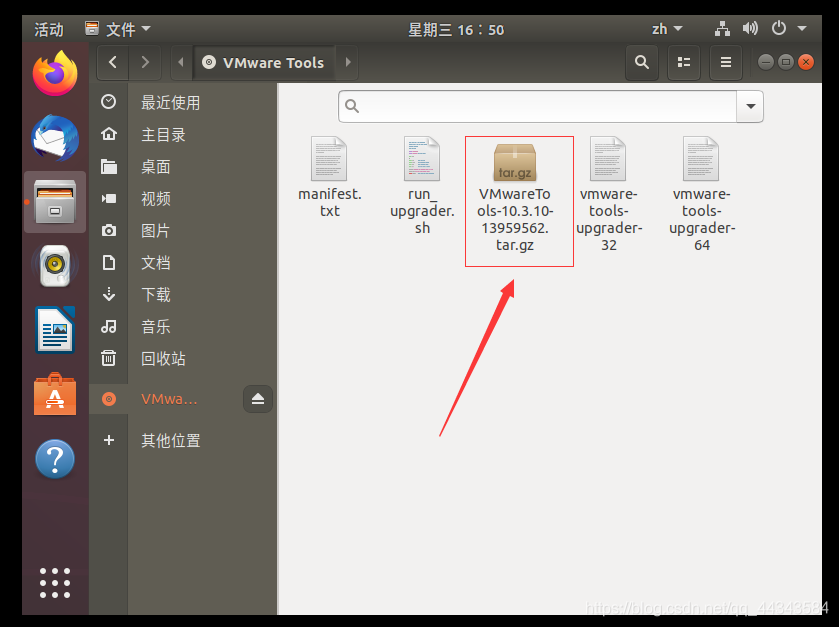Go forward with the forward arrow

(144, 62)
